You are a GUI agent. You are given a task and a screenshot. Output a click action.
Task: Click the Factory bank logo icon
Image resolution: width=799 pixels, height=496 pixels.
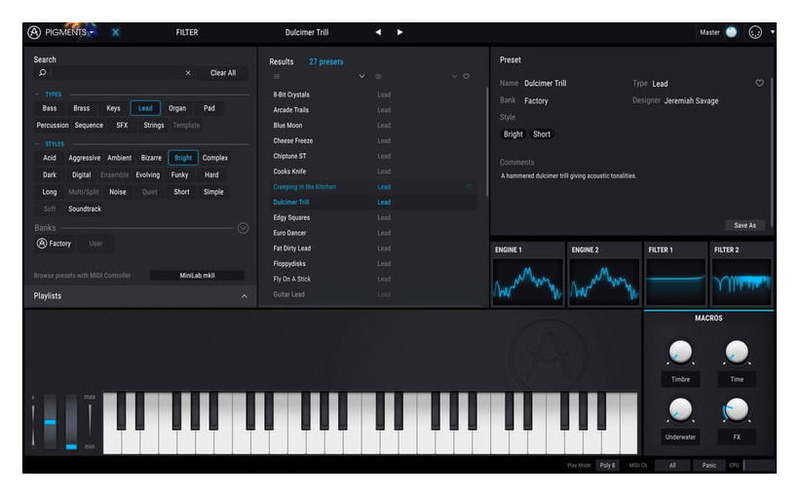[42, 244]
